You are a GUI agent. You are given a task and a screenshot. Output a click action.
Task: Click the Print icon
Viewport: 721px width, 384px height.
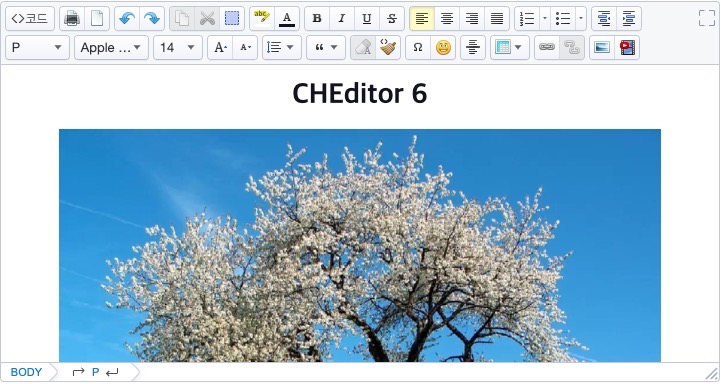tap(72, 18)
